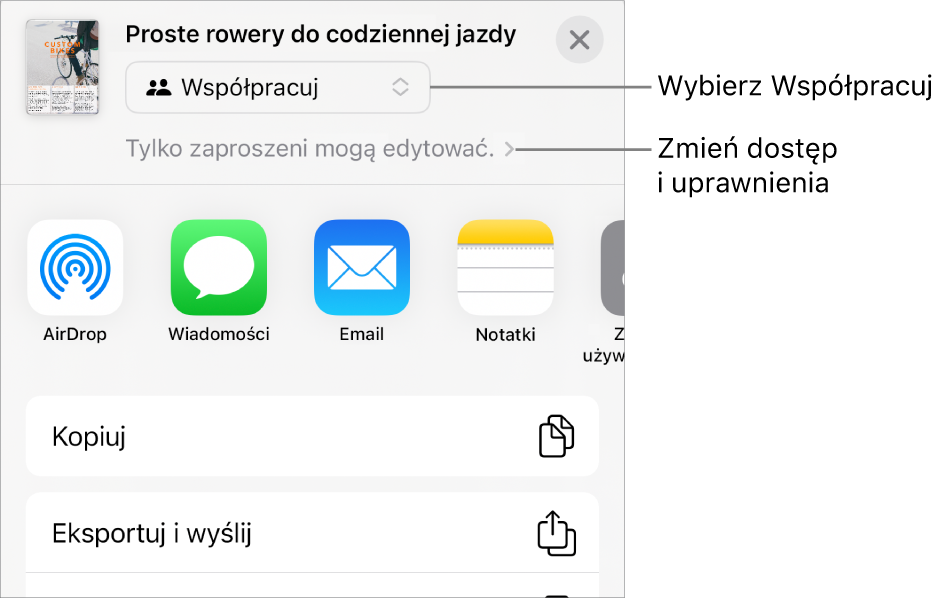Open the Współpracuj dropdown menu
Image resolution: width=945 pixels, height=598 pixels.
tap(278, 87)
